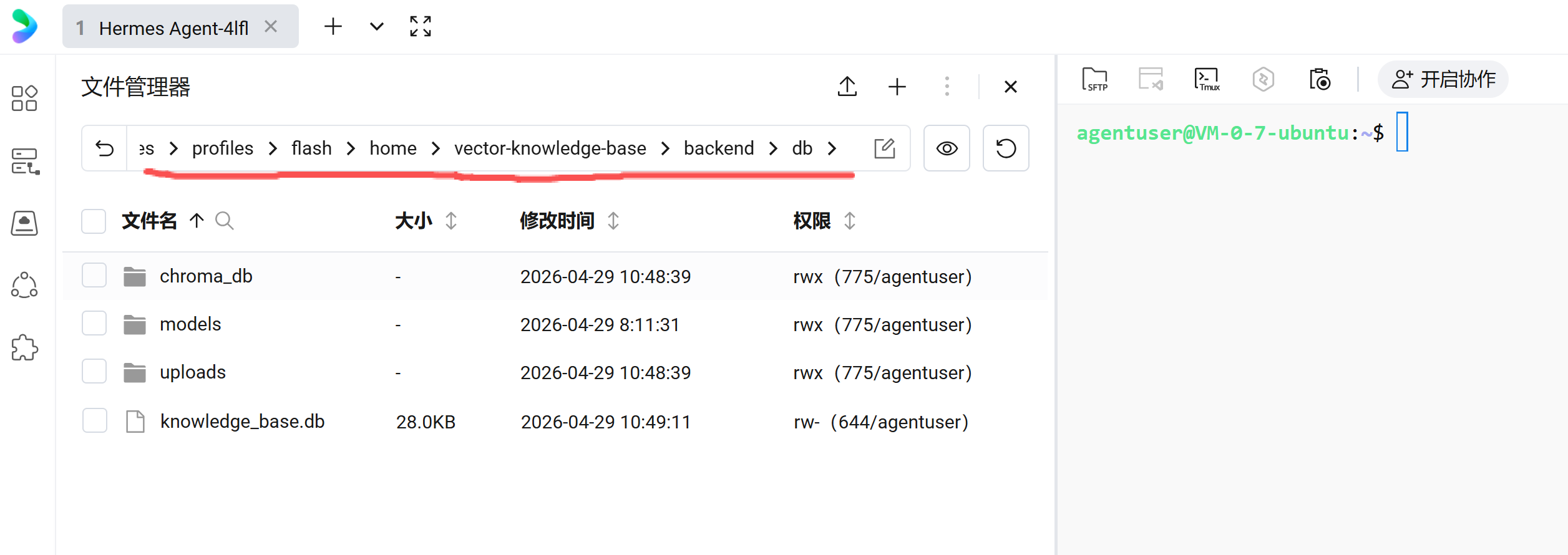Add a new session tab with plus

pyautogui.click(x=333, y=27)
